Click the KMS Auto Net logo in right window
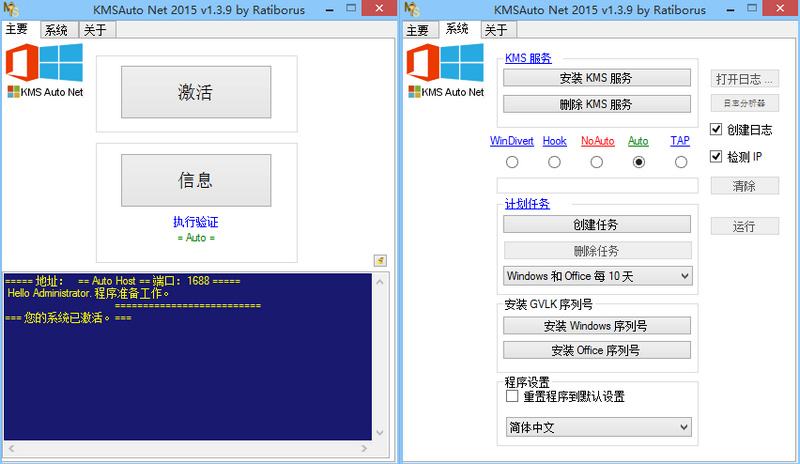The width and height of the screenshot is (800, 464). (445, 70)
